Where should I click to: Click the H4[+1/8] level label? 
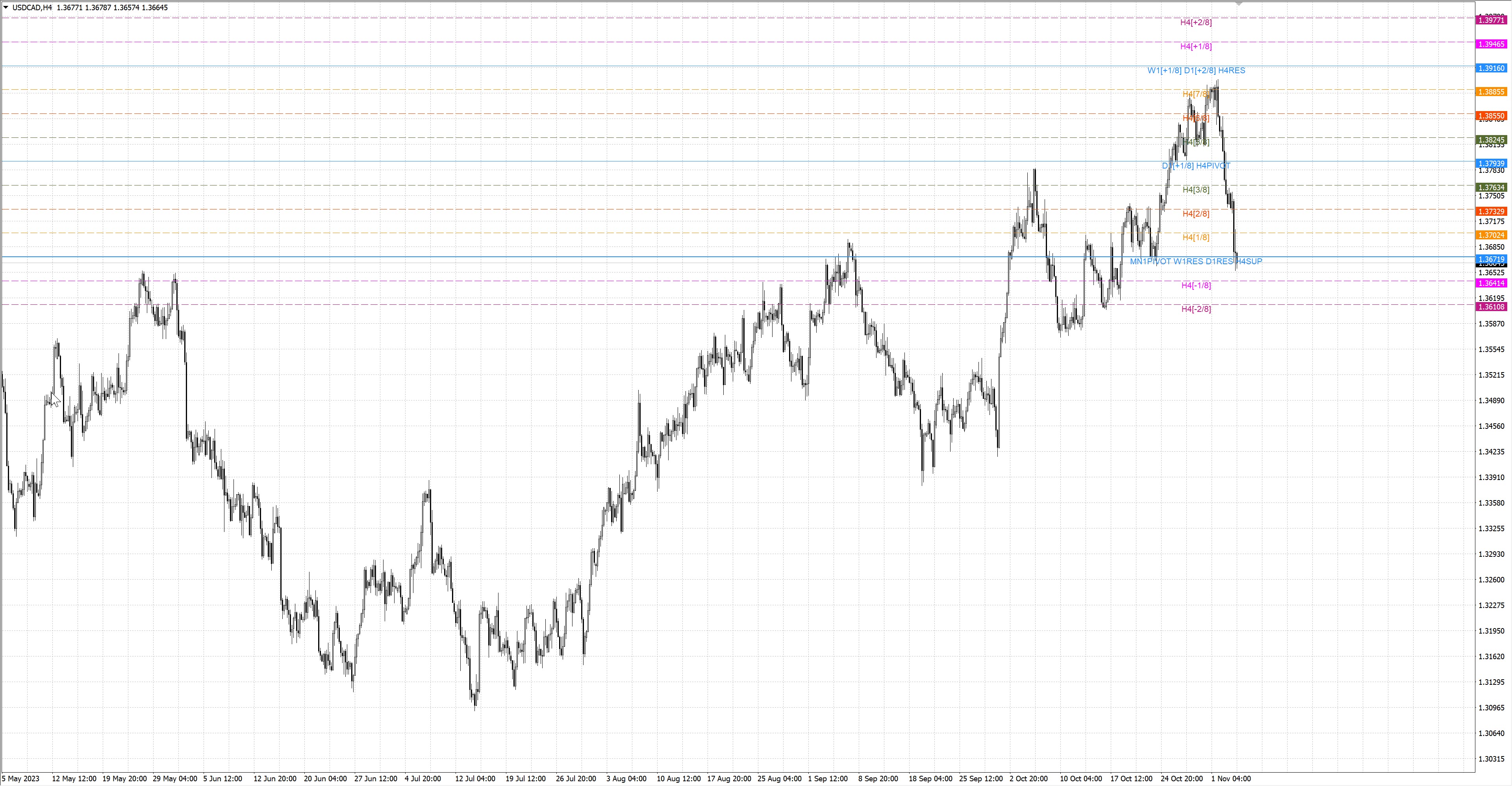pos(1196,46)
